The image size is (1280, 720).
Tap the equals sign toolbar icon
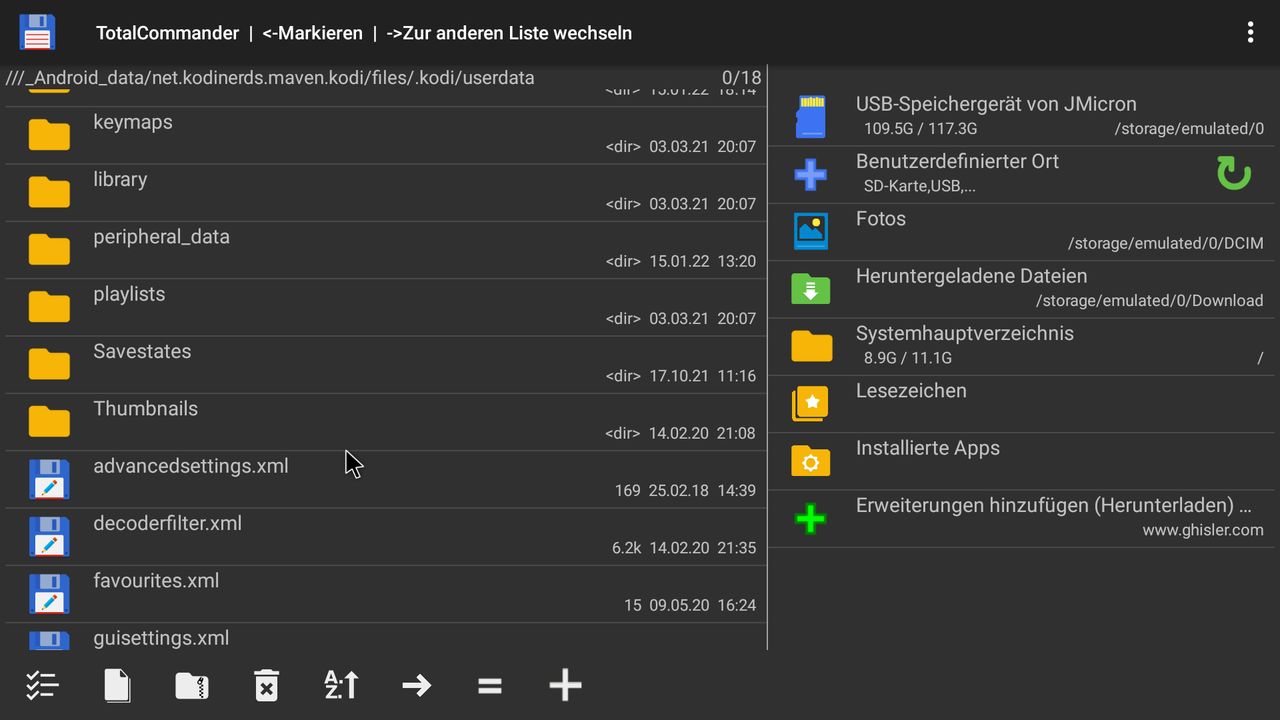point(490,686)
